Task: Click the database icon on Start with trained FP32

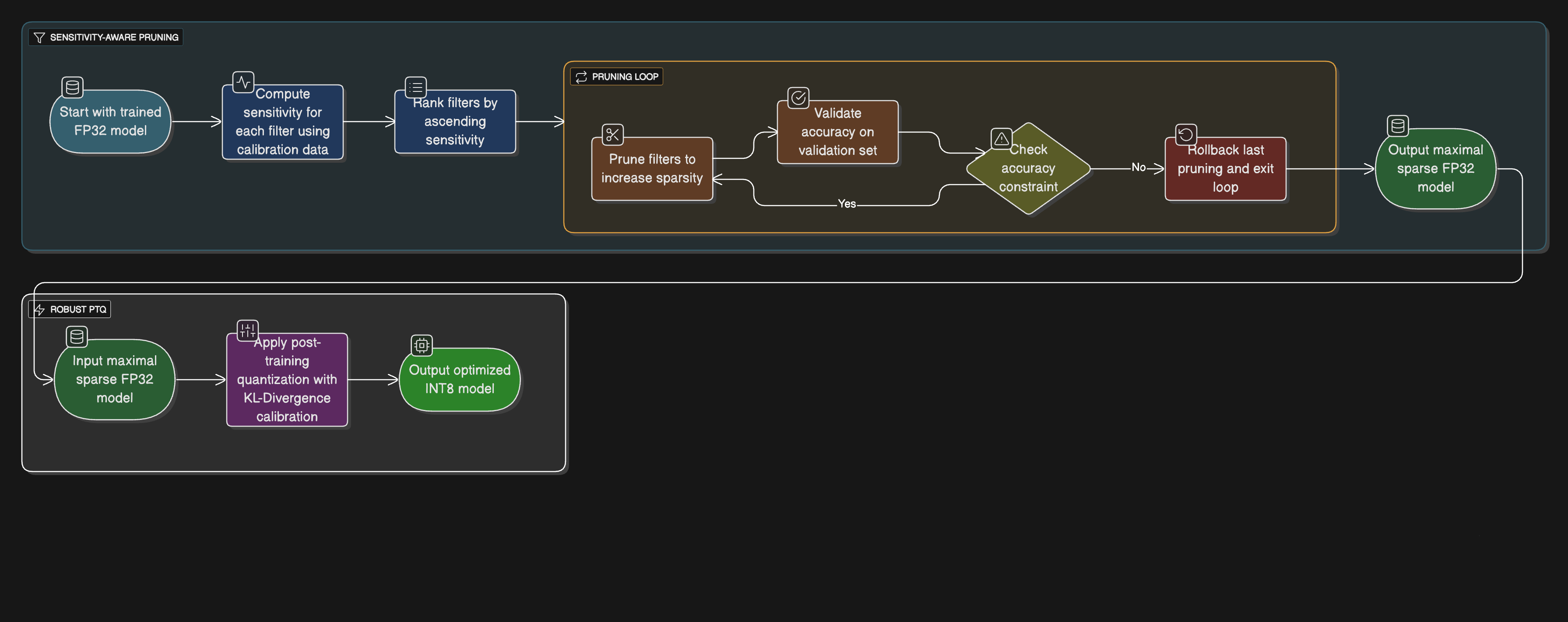Action: [72, 87]
